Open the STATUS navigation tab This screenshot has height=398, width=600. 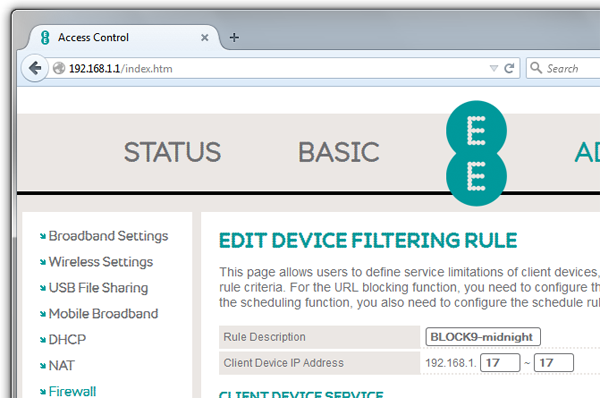tap(172, 152)
